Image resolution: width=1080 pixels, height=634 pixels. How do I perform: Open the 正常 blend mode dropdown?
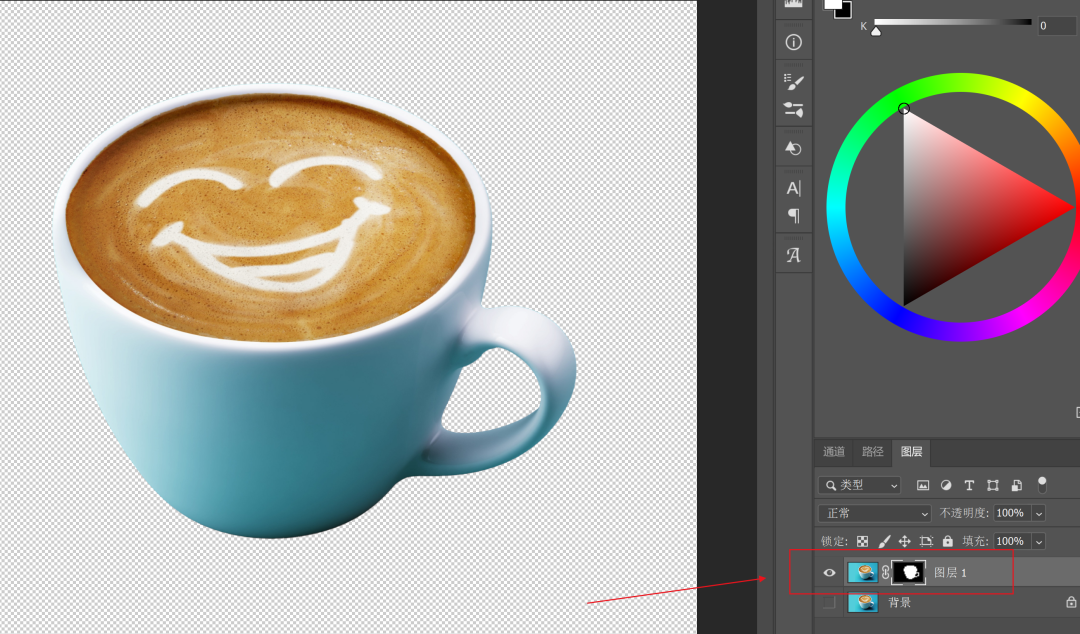(x=875, y=513)
